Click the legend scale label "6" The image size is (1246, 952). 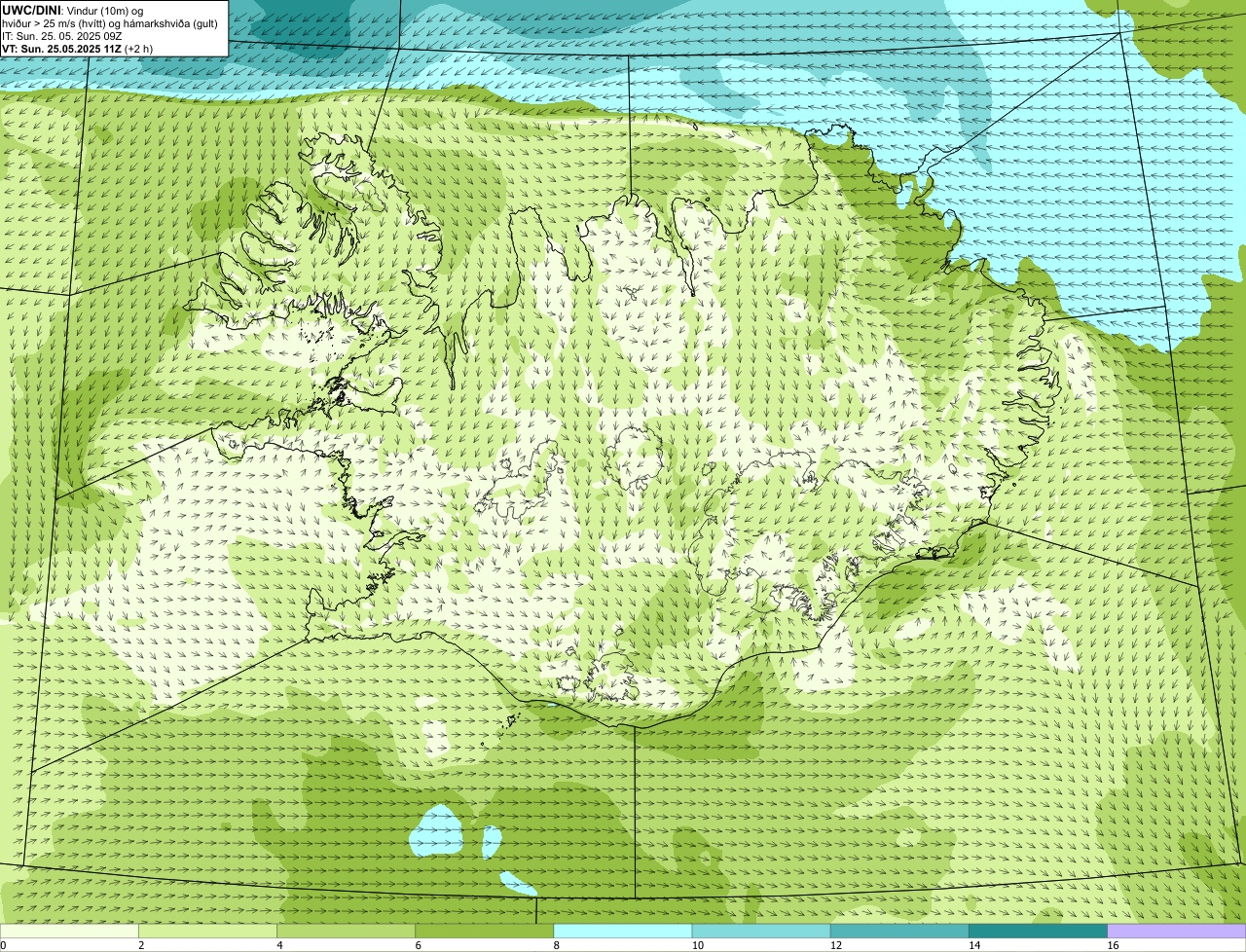419,945
